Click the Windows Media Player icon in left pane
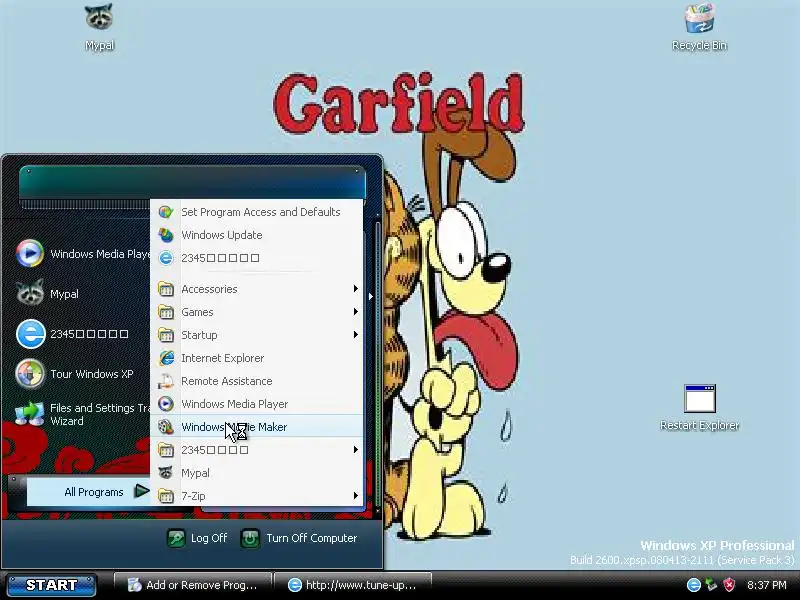 click(x=30, y=253)
